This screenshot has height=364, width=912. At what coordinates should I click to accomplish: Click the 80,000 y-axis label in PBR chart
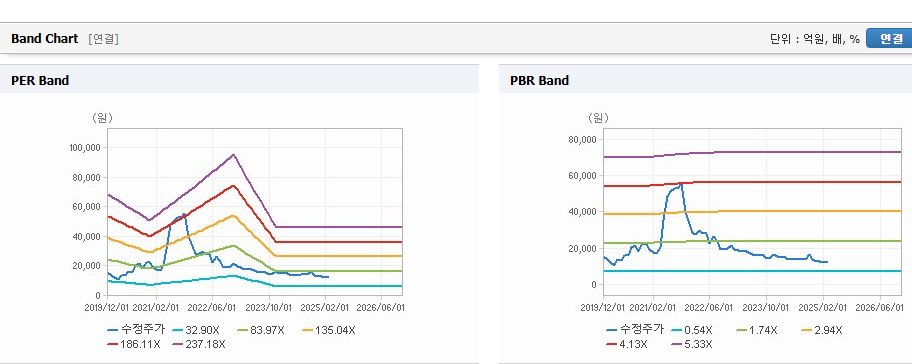pyautogui.click(x=583, y=140)
